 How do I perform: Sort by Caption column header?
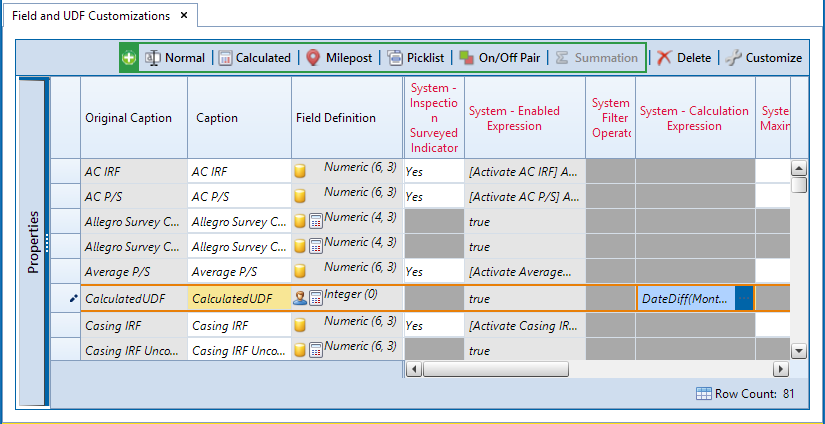click(239, 118)
